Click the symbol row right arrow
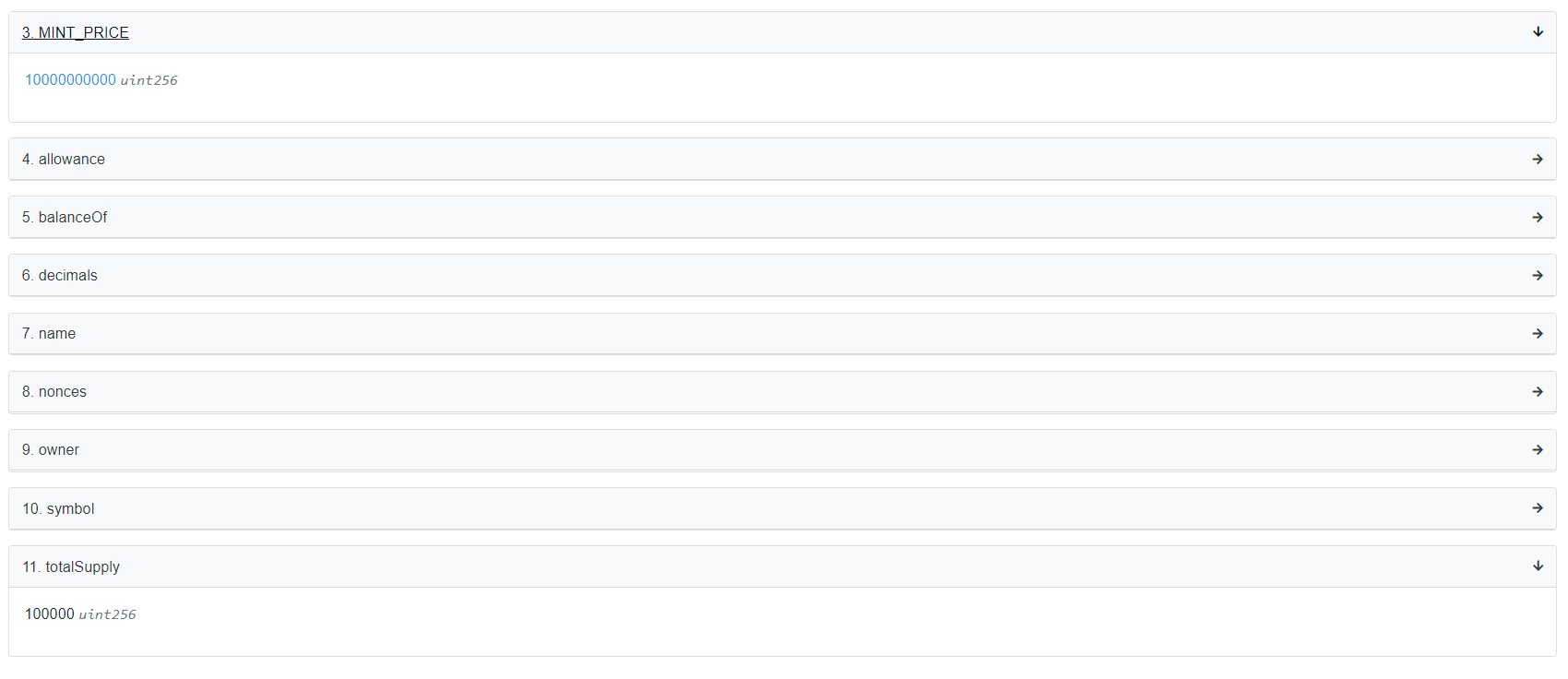This screenshot has height=679, width=1568. coord(1538,508)
